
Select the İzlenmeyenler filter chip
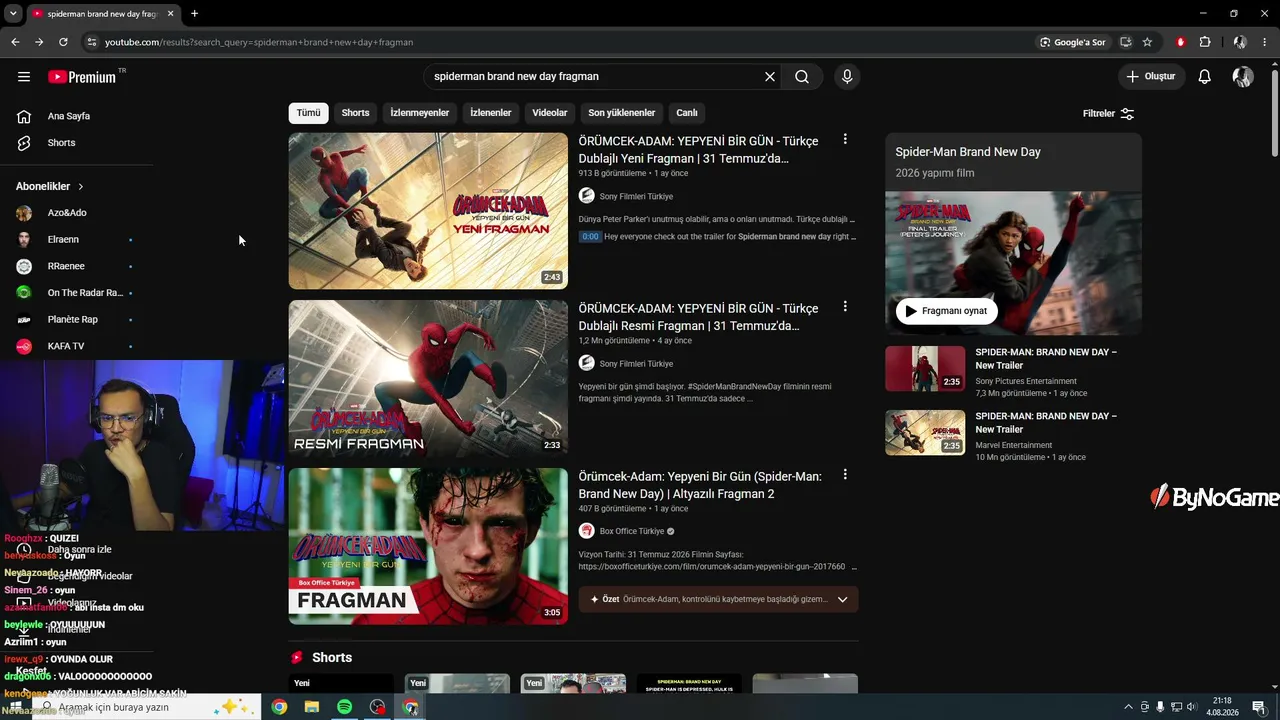tap(420, 113)
